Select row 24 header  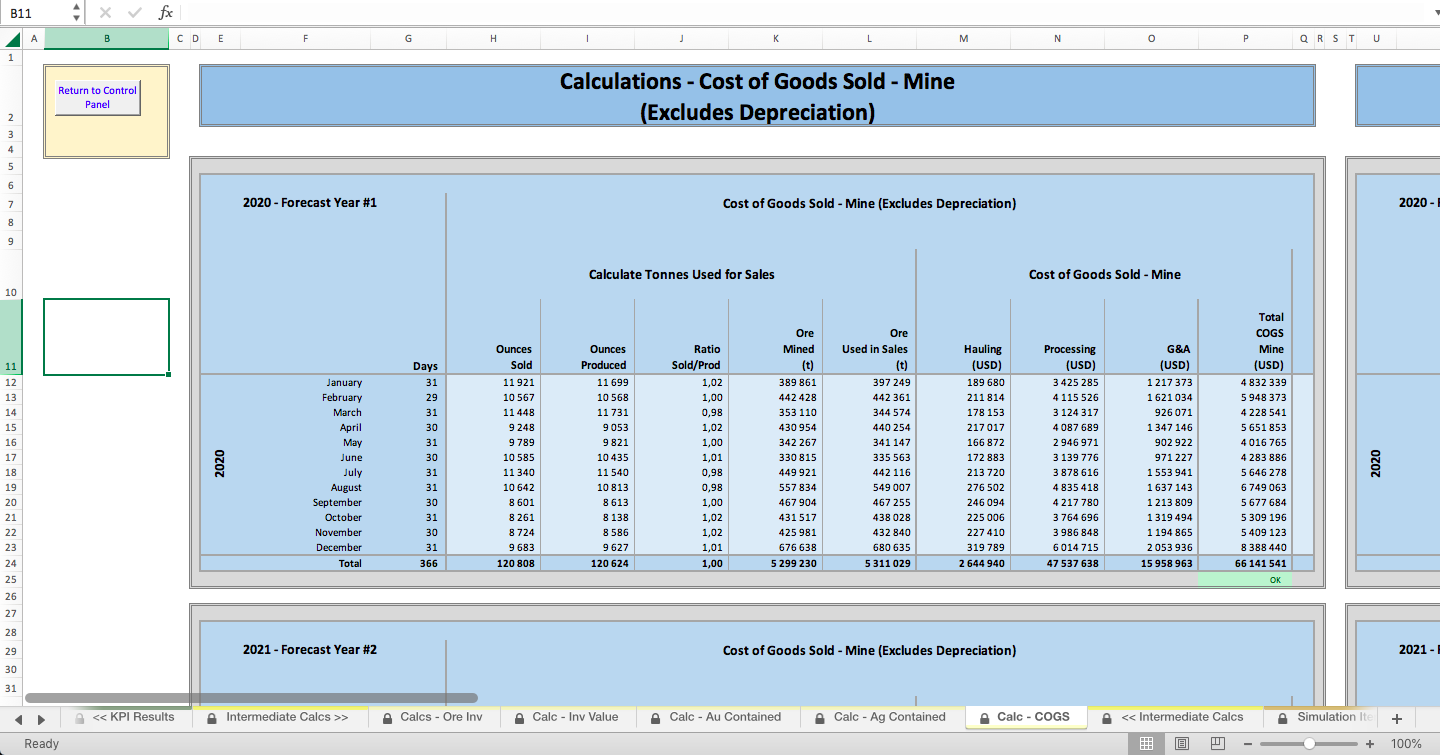(x=11, y=563)
